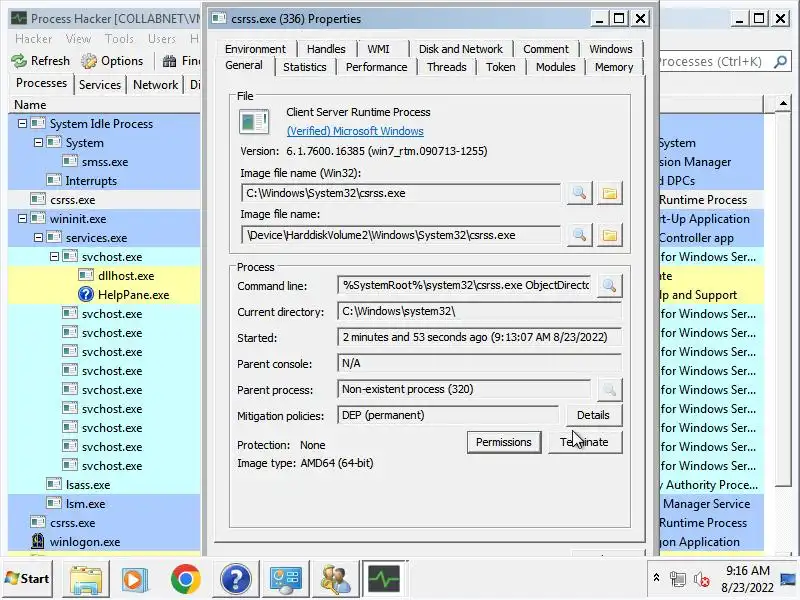
Task: Switch to the Statistics tab
Action: [x=305, y=67]
